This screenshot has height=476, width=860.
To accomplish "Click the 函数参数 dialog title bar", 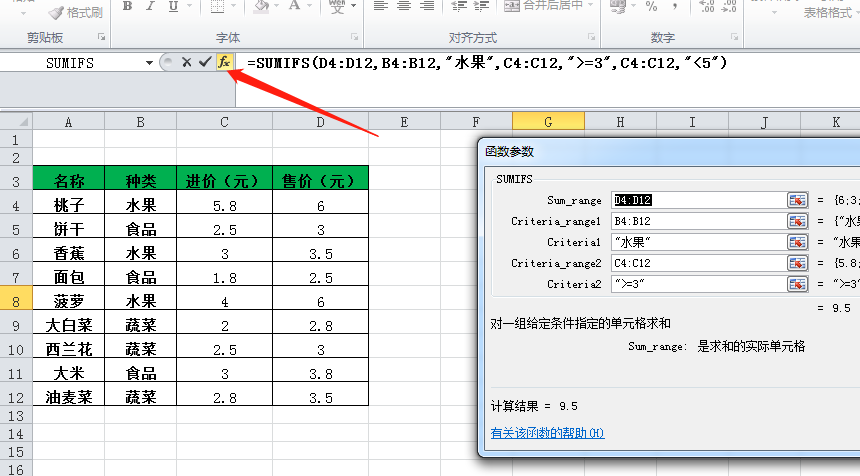I will 669,151.
